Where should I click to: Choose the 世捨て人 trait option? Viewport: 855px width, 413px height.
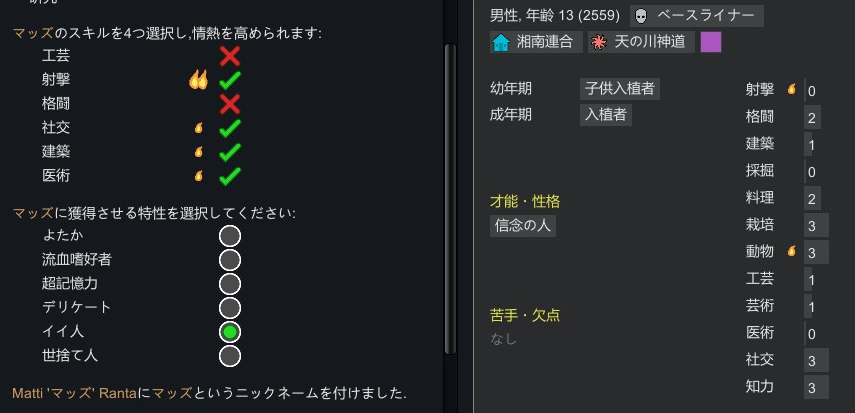(x=230, y=356)
